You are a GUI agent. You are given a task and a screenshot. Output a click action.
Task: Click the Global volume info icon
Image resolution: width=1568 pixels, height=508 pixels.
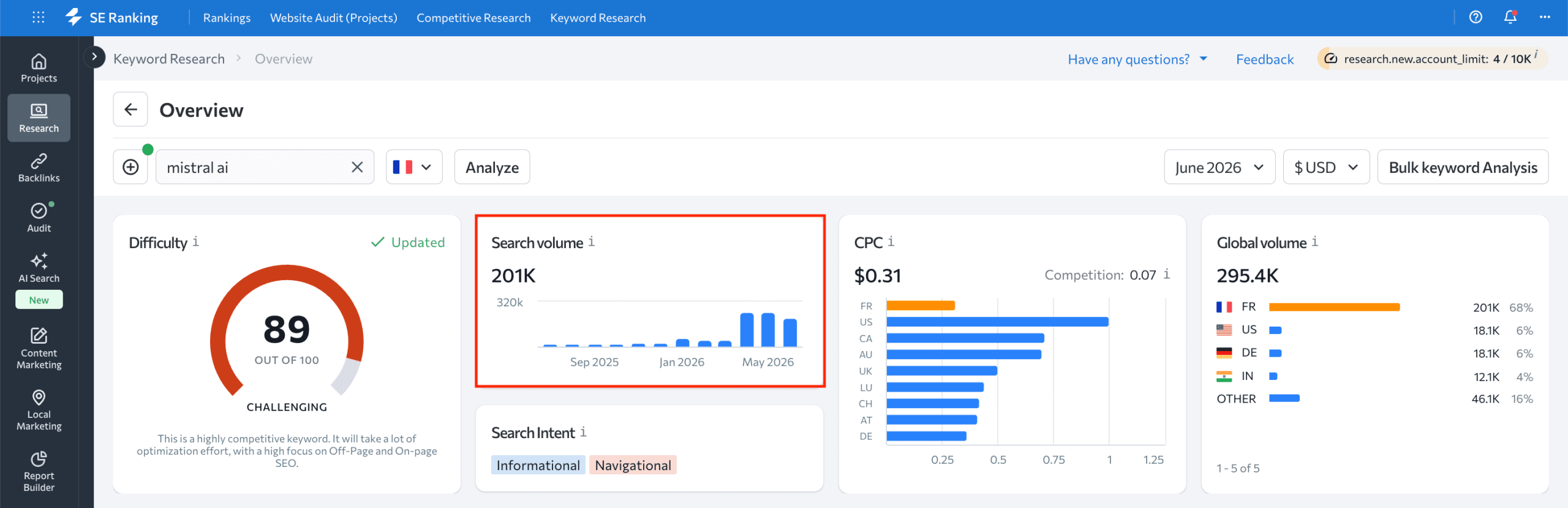coord(1315,241)
